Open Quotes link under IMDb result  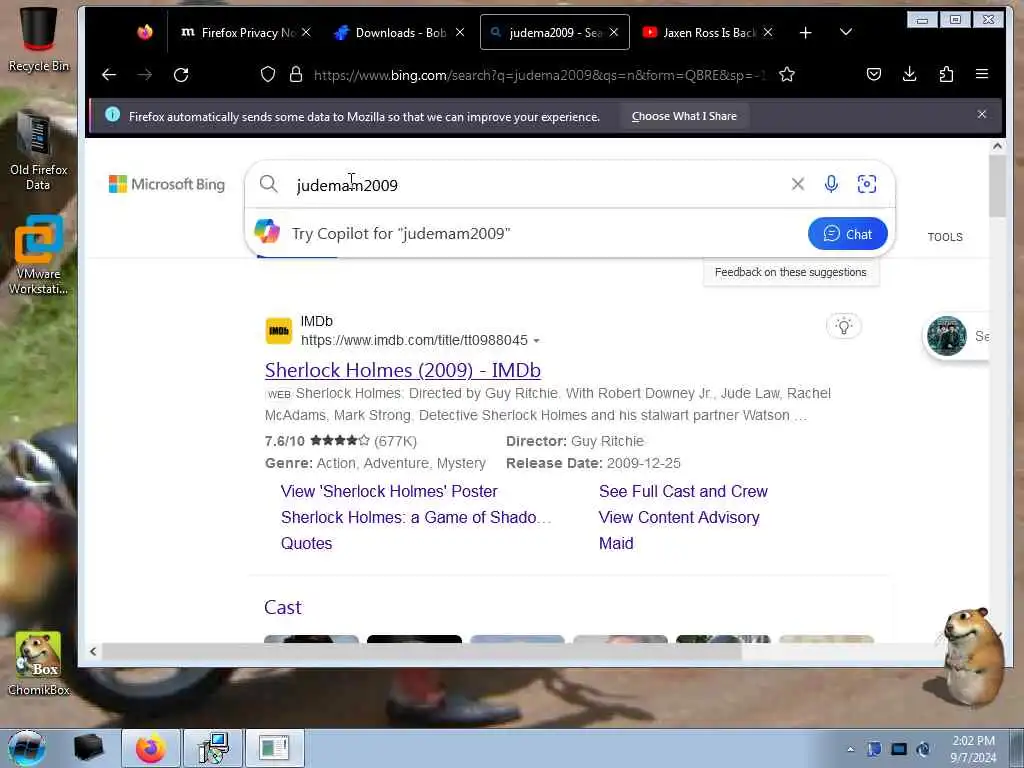coord(306,543)
